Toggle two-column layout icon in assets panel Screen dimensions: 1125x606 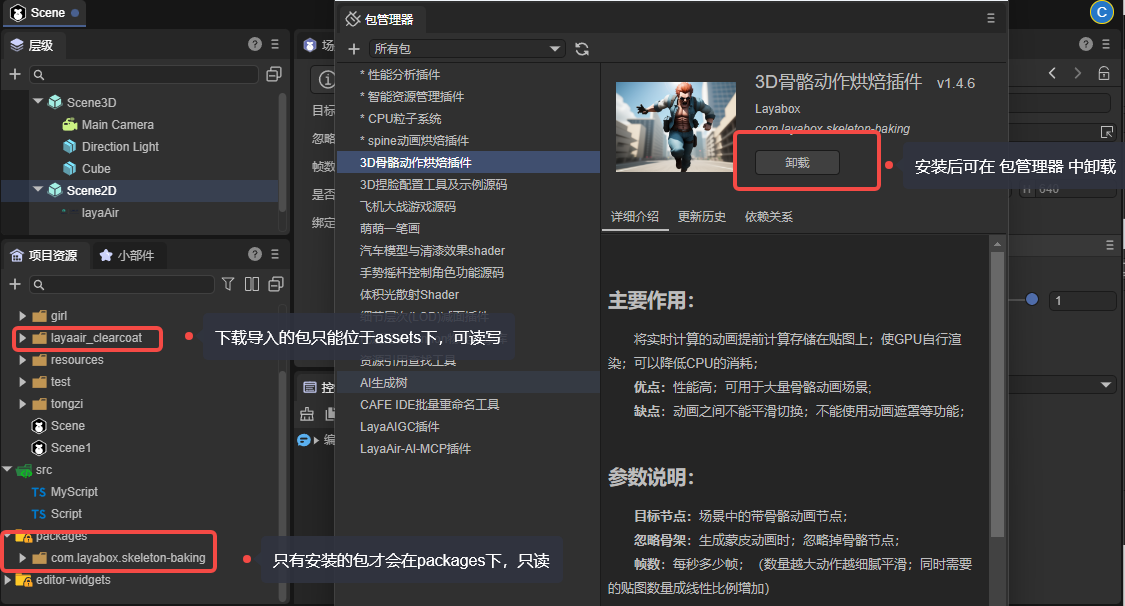pos(252,285)
